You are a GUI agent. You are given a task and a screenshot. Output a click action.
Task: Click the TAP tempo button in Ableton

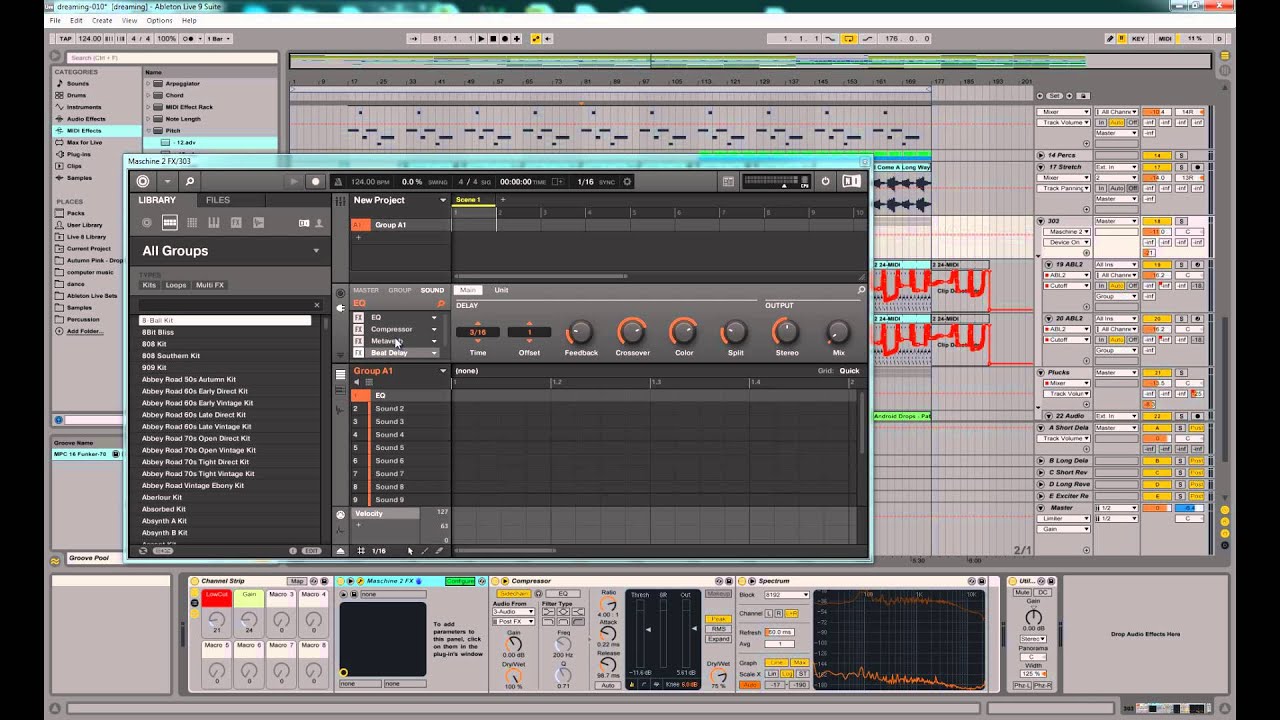[66, 38]
